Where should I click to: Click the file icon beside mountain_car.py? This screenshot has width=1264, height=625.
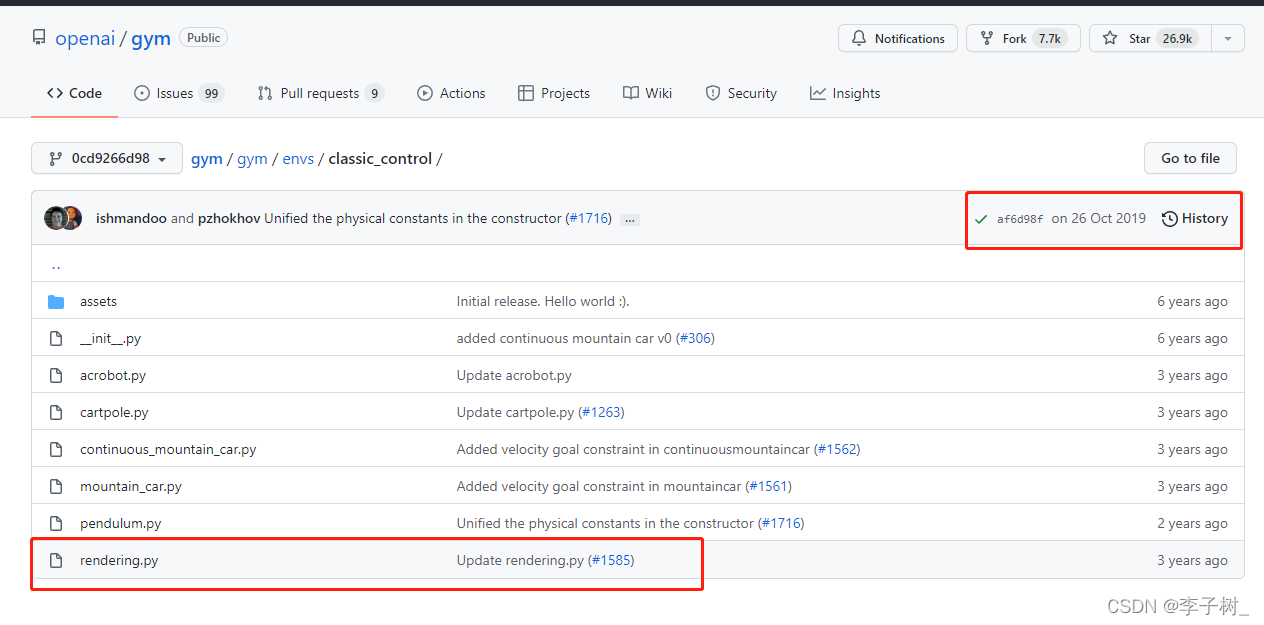[x=56, y=486]
